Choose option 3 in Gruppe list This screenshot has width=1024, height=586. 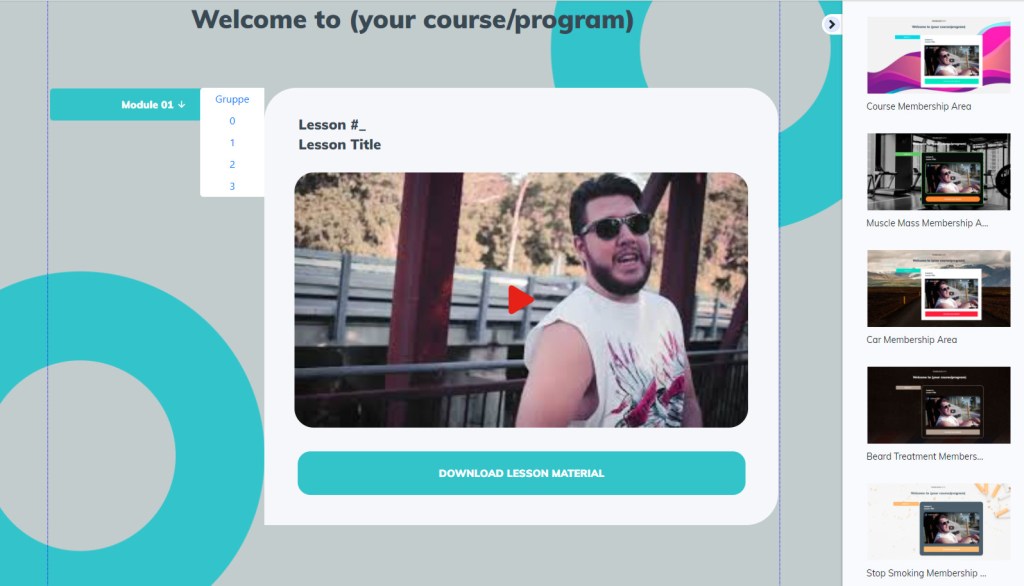[232, 186]
